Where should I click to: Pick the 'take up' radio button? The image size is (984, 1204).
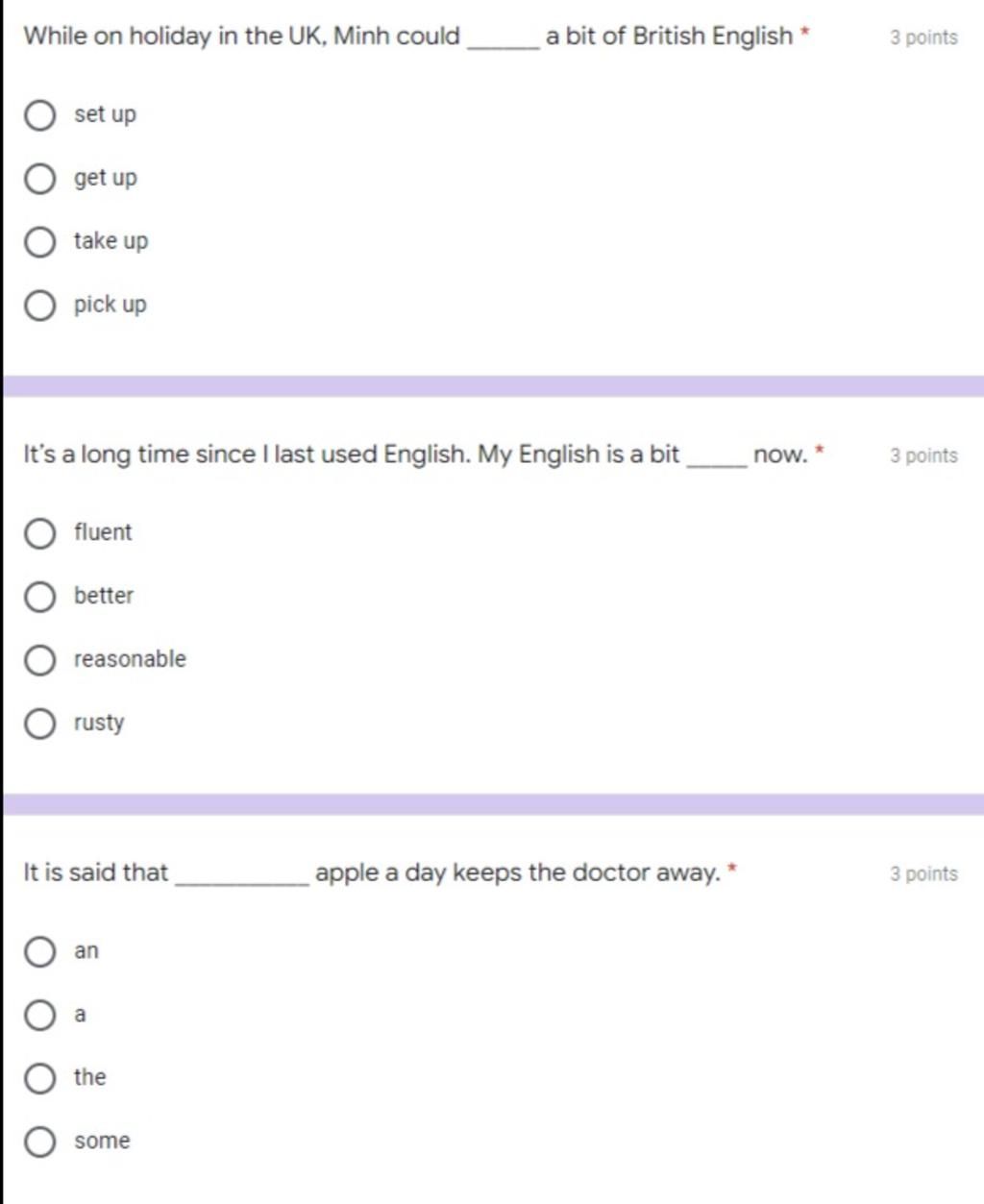pos(39,242)
